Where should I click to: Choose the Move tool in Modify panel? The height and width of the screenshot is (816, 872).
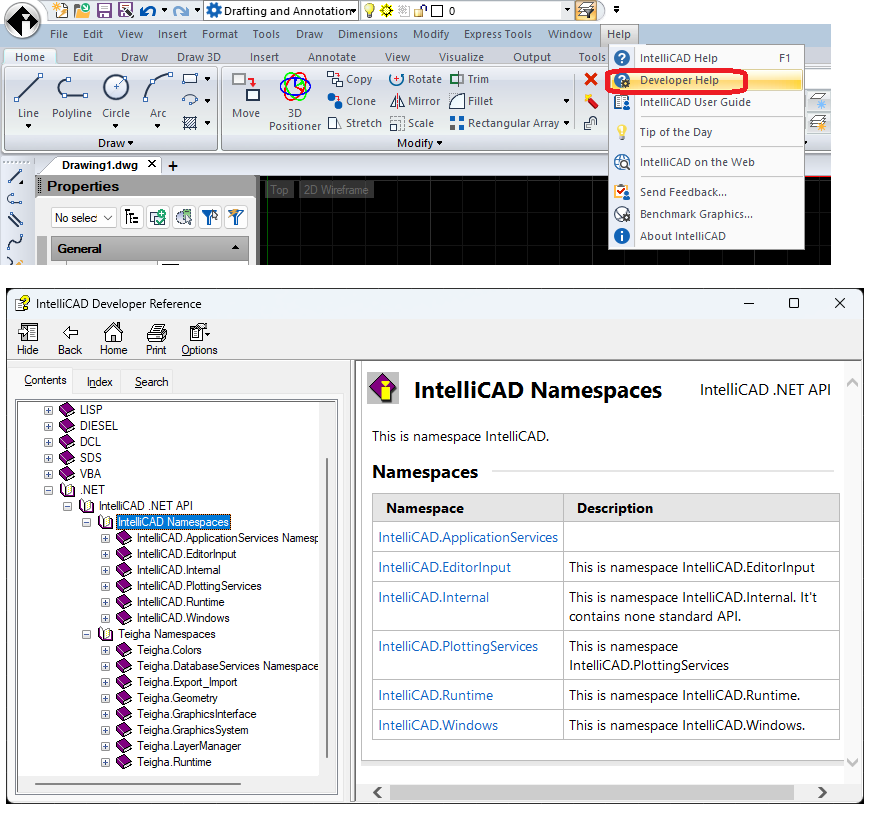pyautogui.click(x=246, y=96)
